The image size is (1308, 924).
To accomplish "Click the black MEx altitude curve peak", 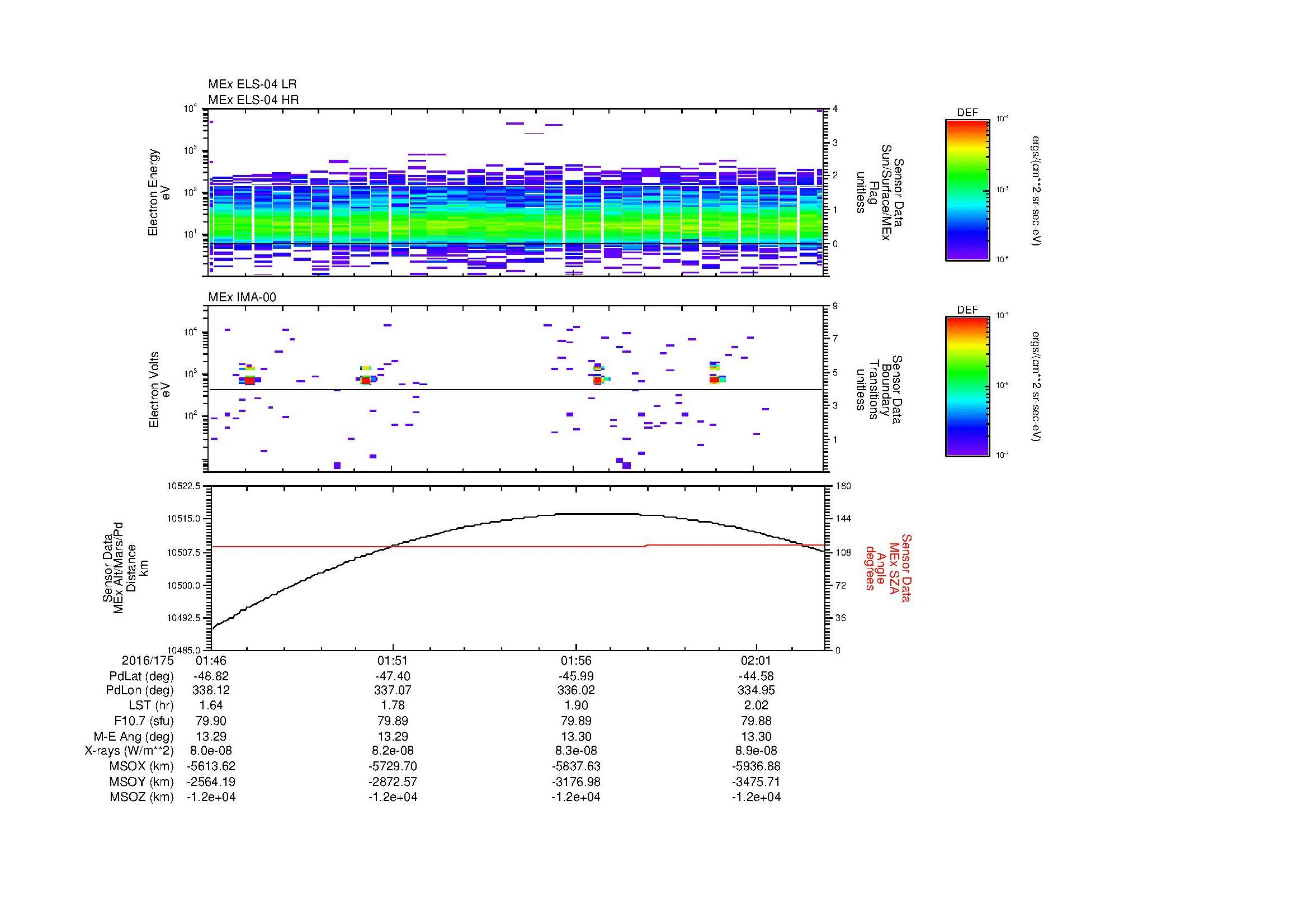I will [x=598, y=514].
